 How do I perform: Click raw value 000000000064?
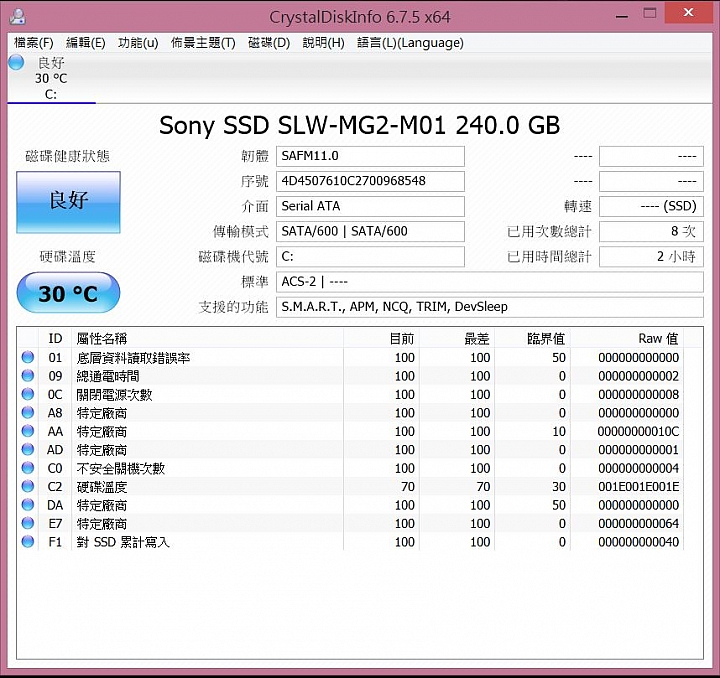click(x=638, y=523)
